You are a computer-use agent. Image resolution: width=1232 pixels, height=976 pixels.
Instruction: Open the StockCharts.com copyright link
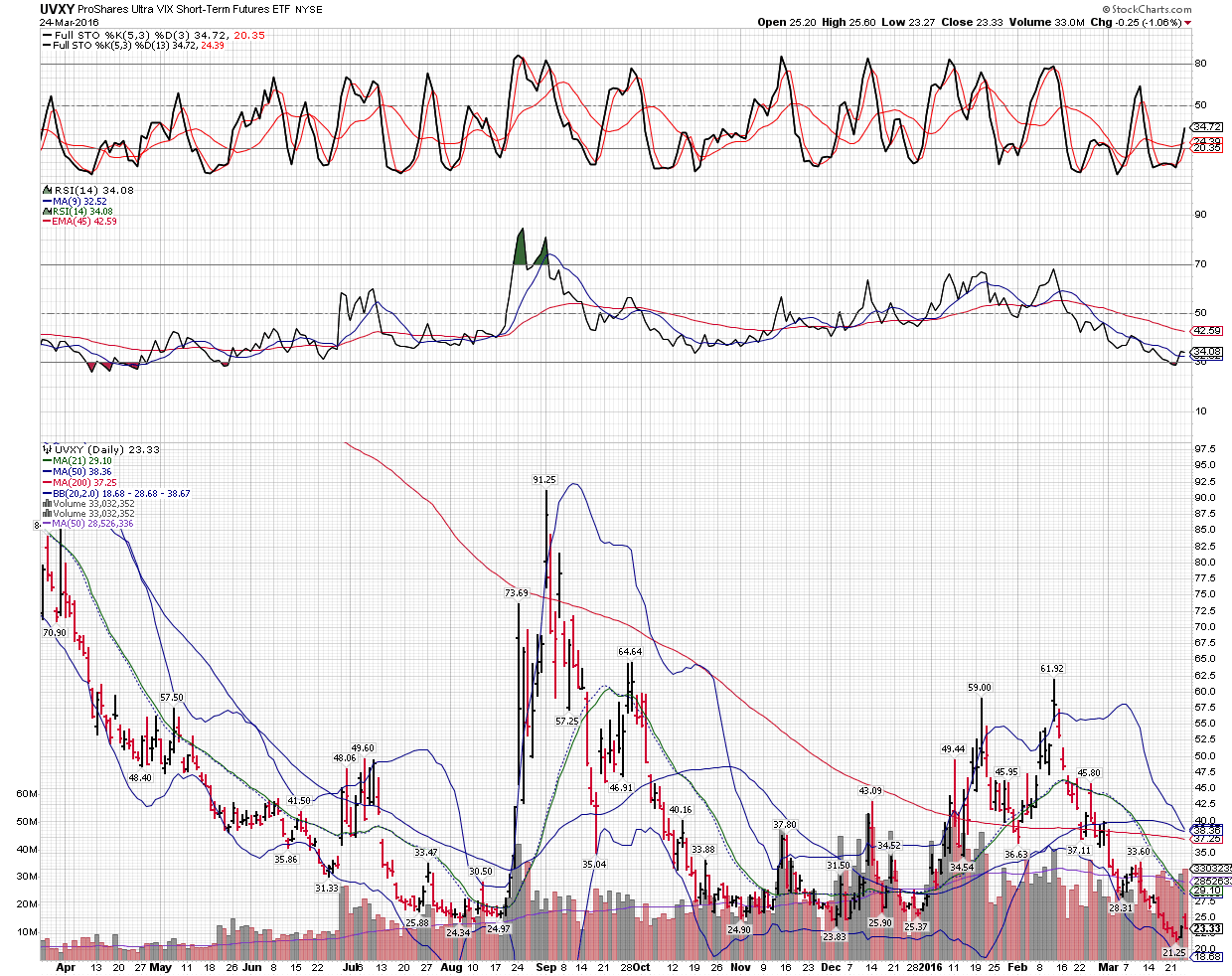(x=1147, y=9)
